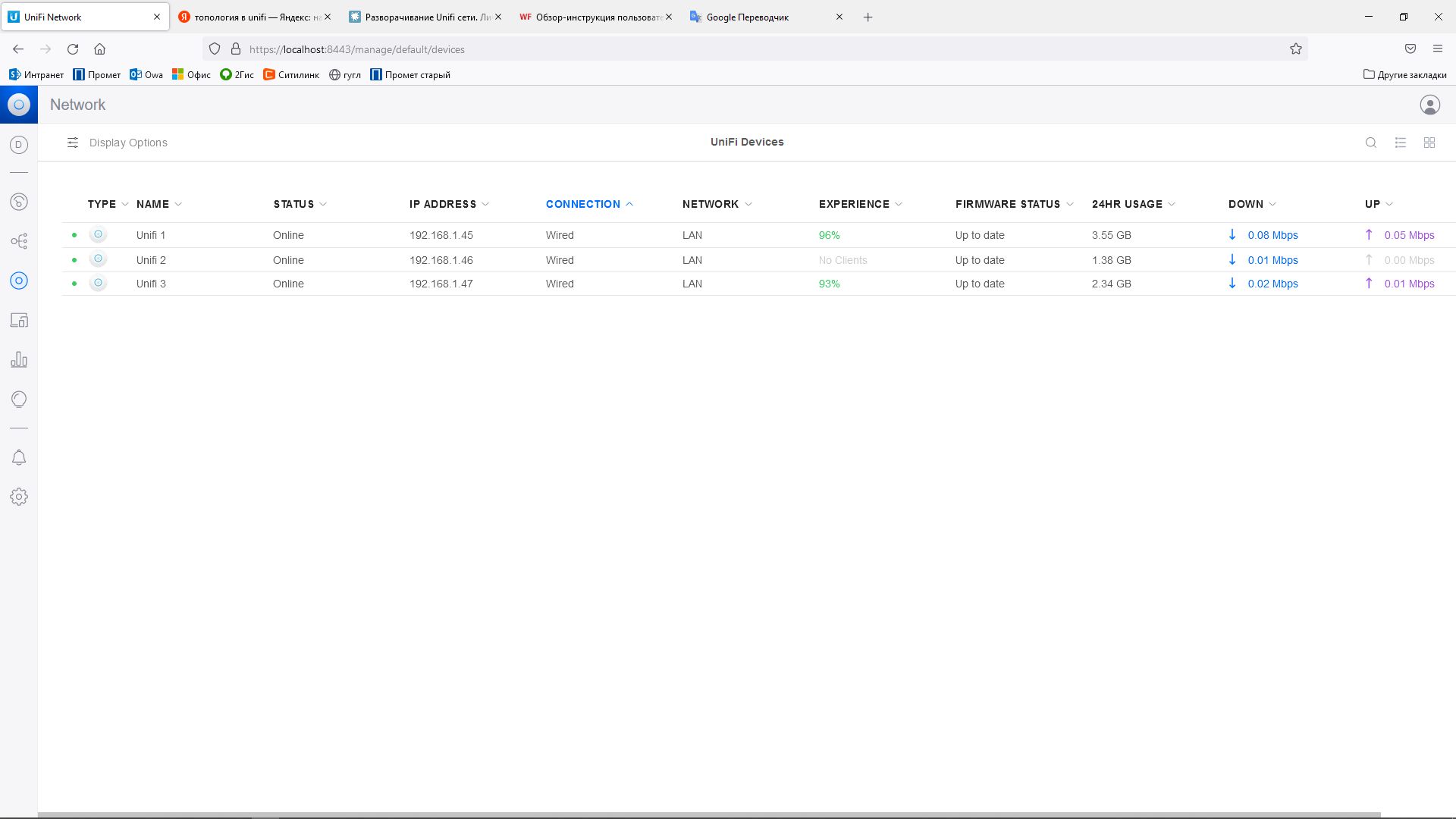The width and height of the screenshot is (1456, 819).
Task: Sort devices by the UP column
Action: (x=1379, y=204)
